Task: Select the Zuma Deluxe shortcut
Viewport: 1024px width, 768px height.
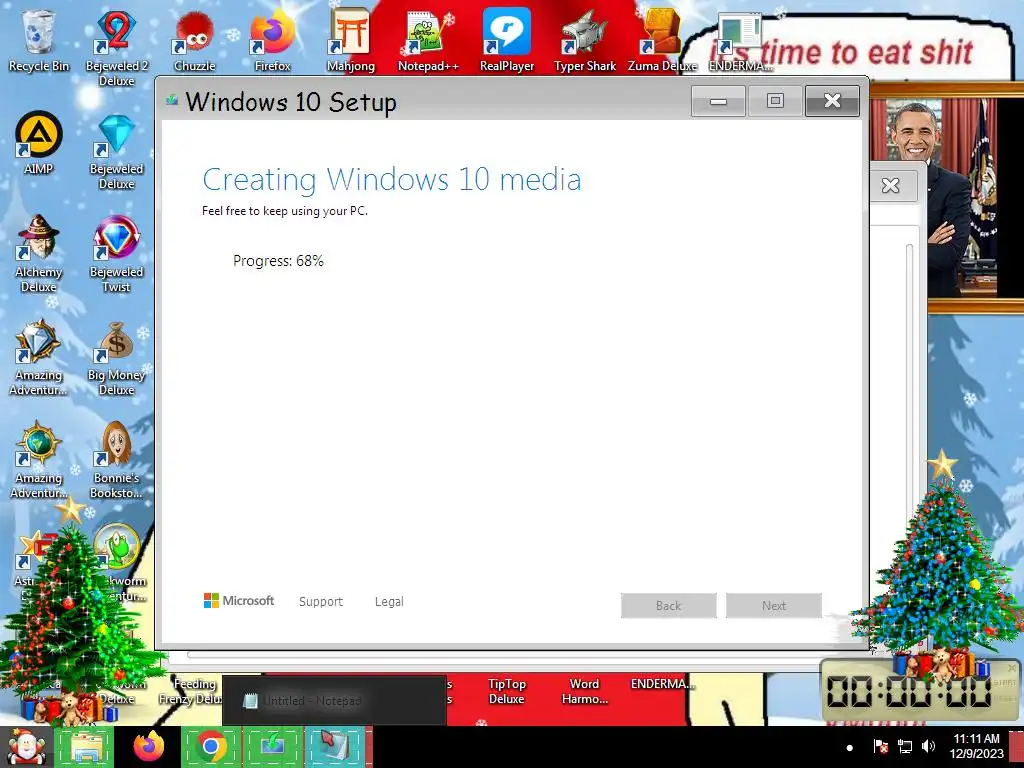Action: click(662, 40)
